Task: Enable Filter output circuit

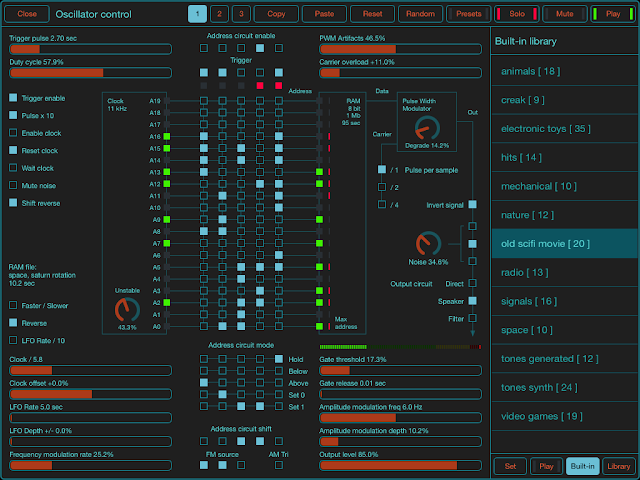Action: click(472, 318)
